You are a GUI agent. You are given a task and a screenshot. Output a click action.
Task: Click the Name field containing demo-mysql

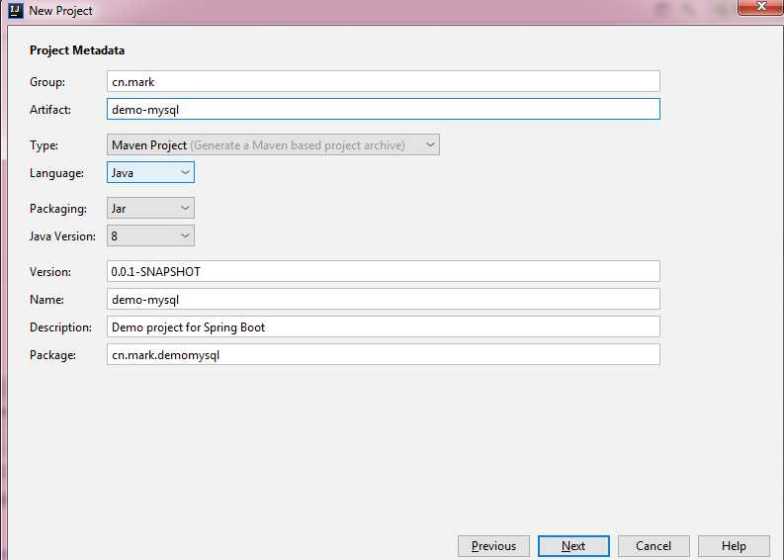(383, 300)
